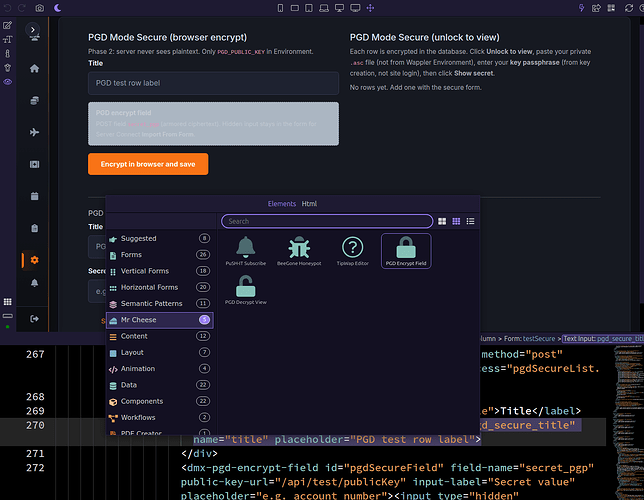Choose the PGD Decrypt View element
644x500 pixels.
pos(246,290)
